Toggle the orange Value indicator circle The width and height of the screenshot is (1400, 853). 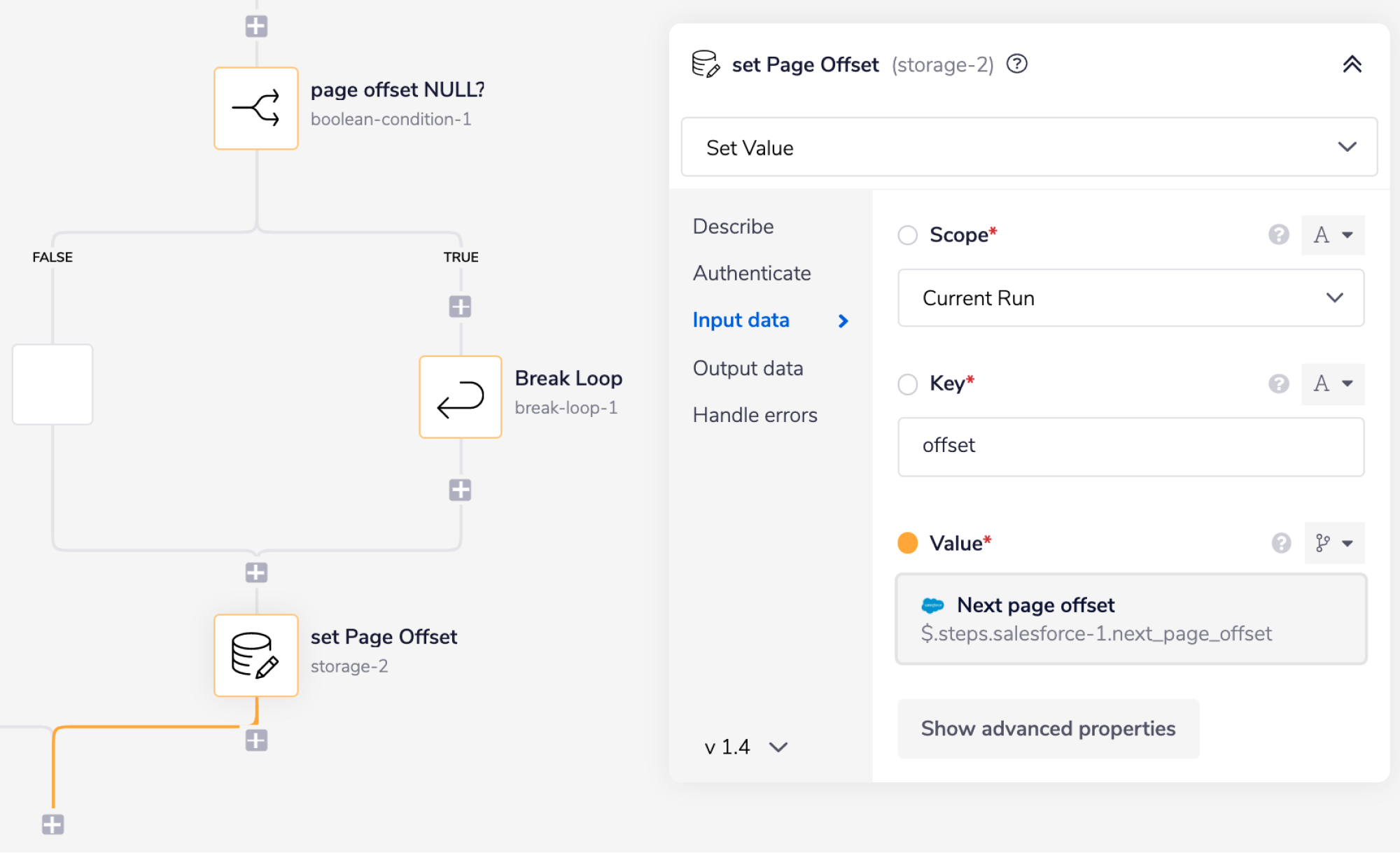tap(908, 543)
